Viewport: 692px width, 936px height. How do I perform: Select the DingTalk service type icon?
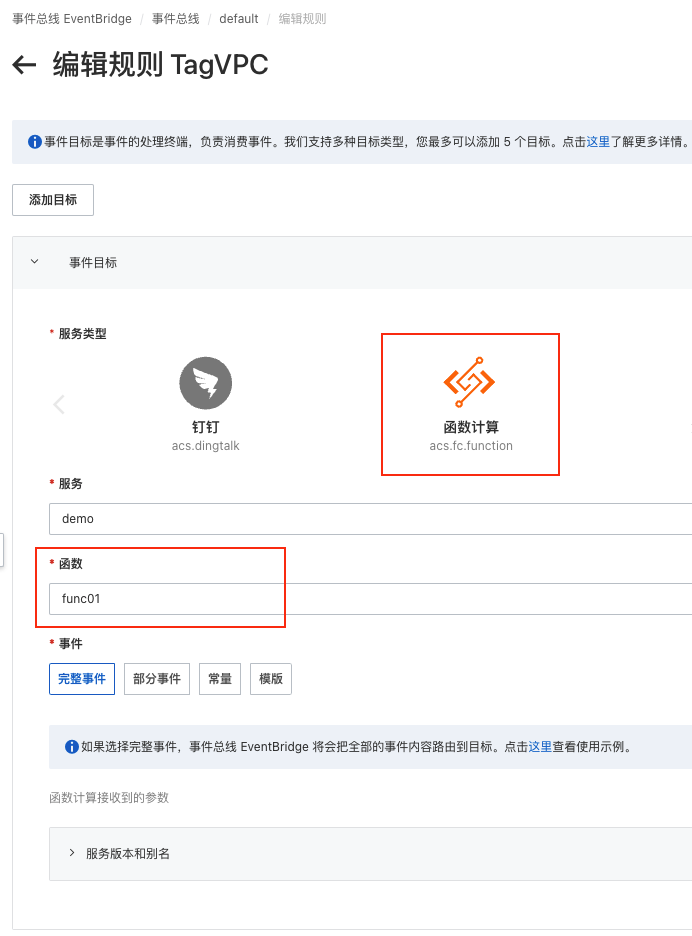(x=205, y=383)
